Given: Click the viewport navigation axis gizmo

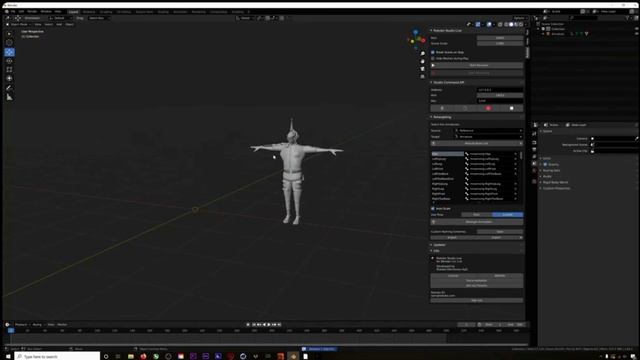Looking at the screenshot, I should pos(416,39).
